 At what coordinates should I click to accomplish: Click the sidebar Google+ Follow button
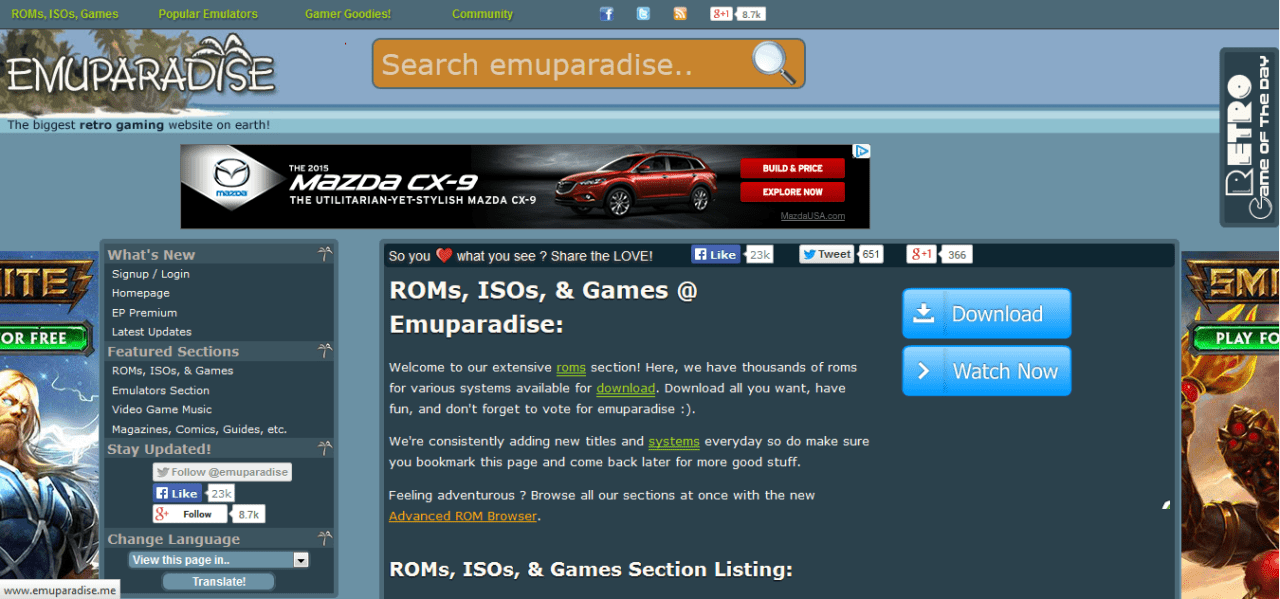190,514
